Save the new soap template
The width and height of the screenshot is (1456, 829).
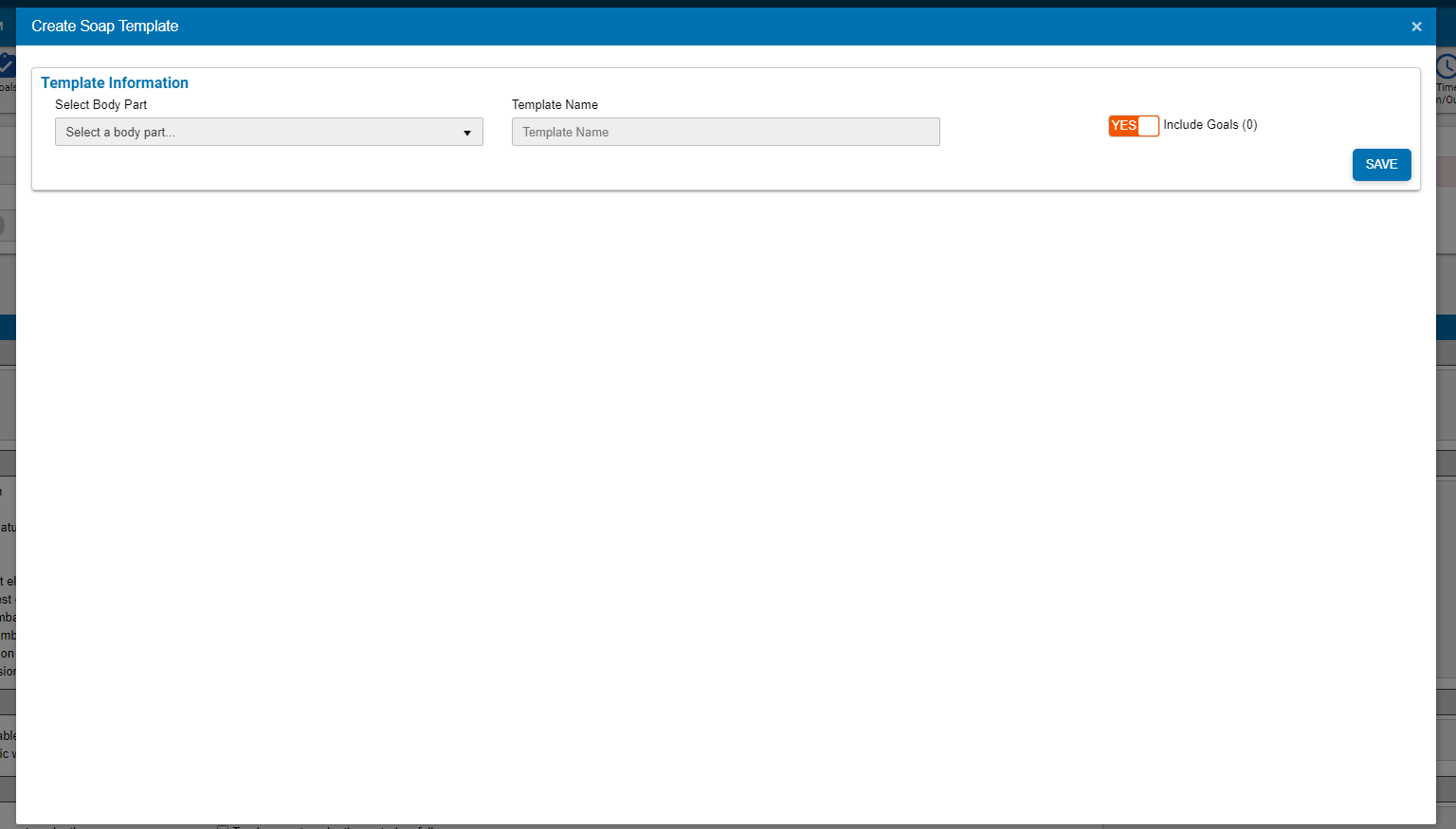pos(1381,164)
